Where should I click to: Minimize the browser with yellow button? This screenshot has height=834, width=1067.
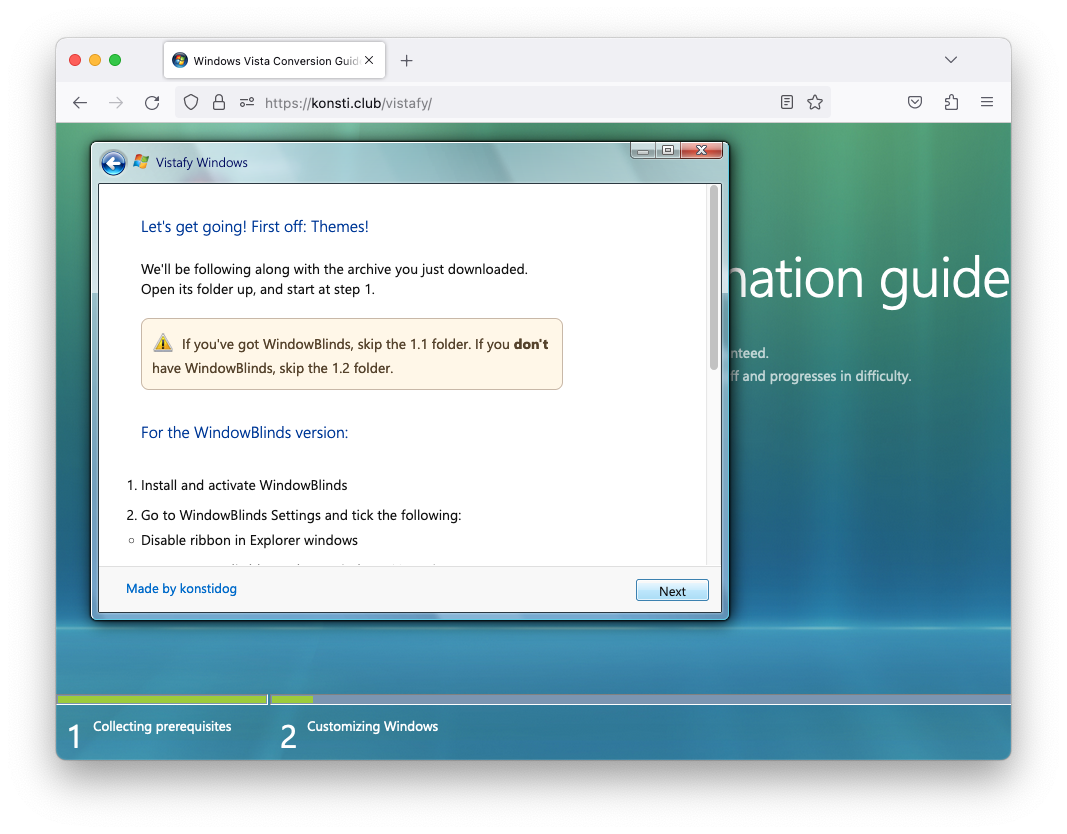tap(95, 60)
